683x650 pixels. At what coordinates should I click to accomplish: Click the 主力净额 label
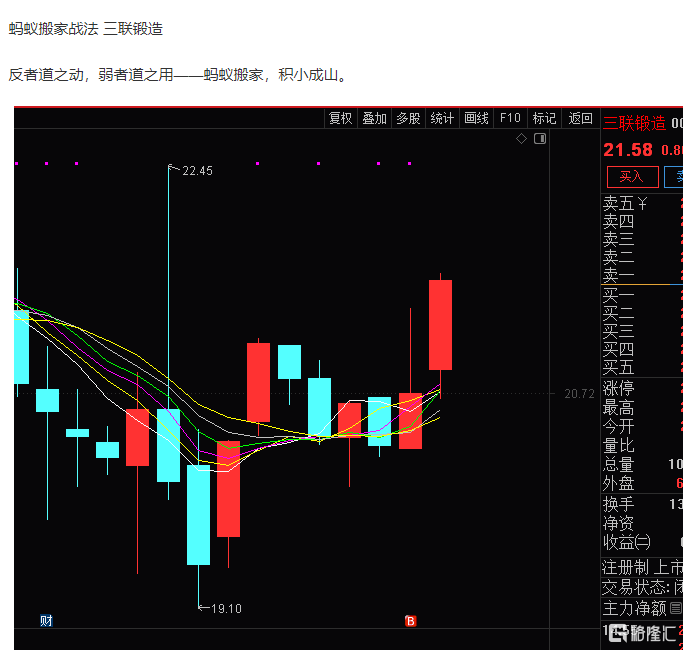point(635,608)
